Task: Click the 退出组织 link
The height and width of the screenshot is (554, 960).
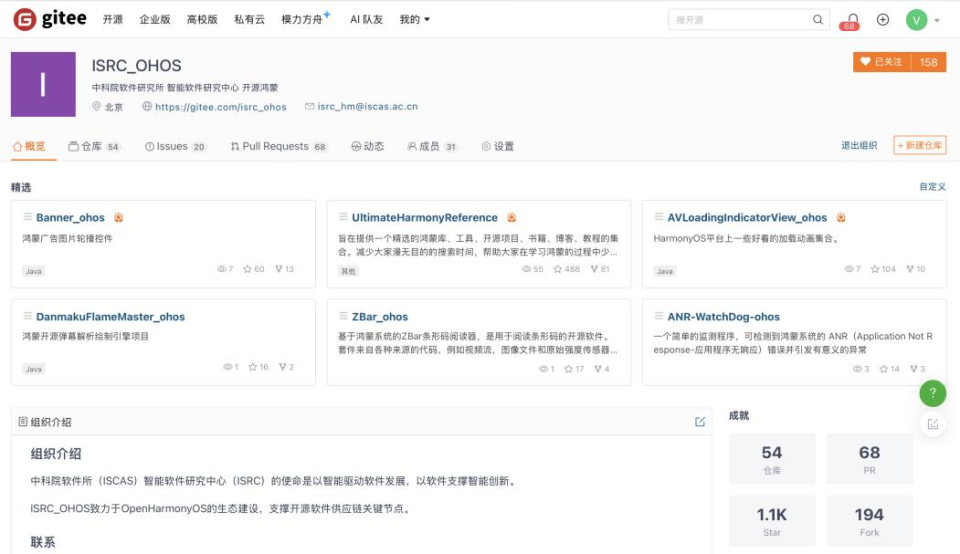Action: point(859,145)
